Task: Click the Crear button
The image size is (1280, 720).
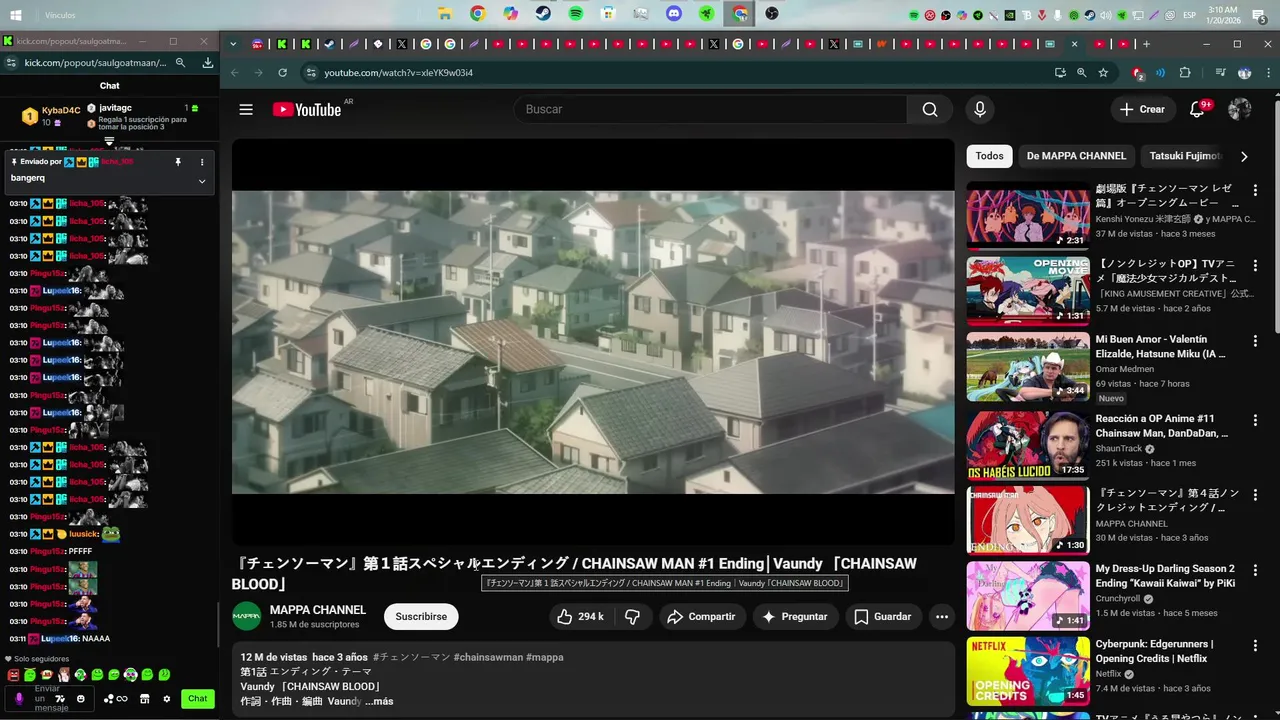Action: pyautogui.click(x=1142, y=109)
